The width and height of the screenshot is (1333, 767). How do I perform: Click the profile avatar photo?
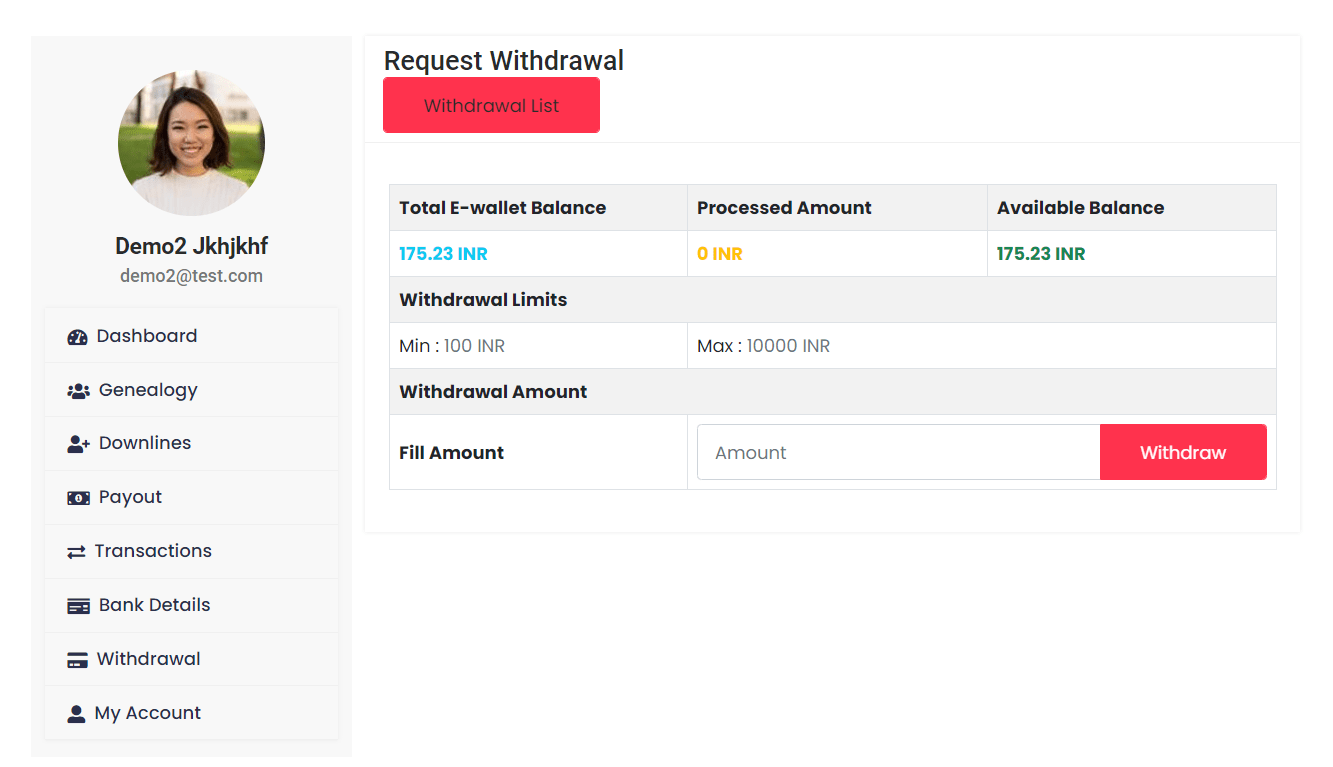(x=191, y=142)
